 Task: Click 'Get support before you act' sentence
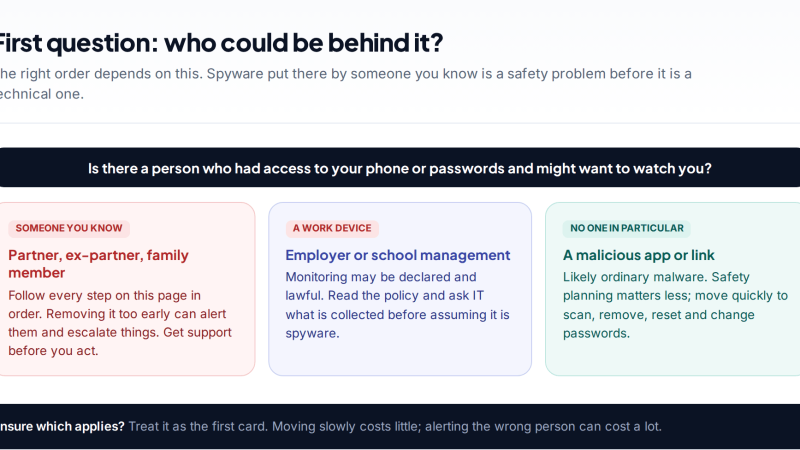pos(120,341)
